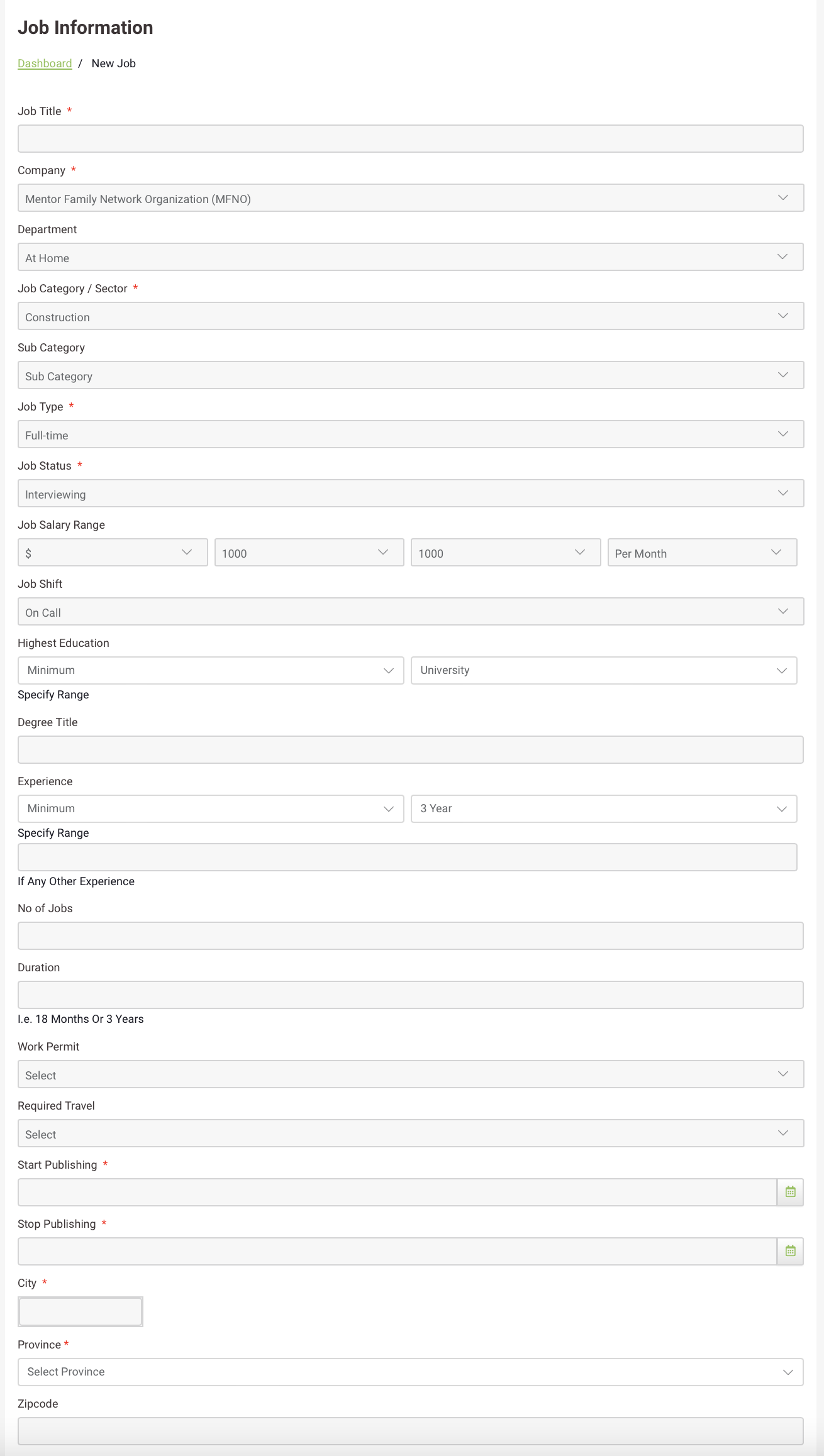Expand the Sub Category dropdown
Image resolution: width=824 pixels, height=1456 pixels.
coord(411,375)
